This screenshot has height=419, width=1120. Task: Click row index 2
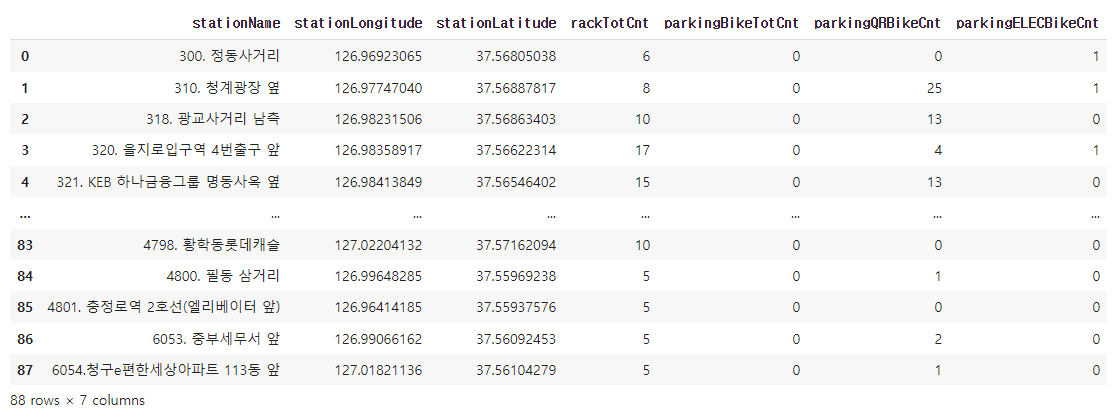pos(25,119)
